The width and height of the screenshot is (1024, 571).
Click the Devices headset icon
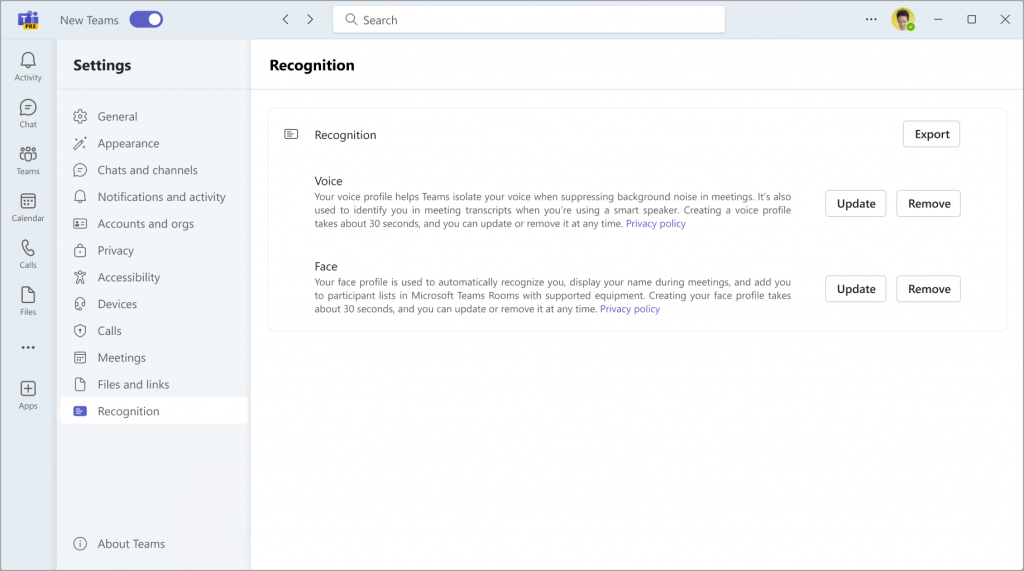(80, 304)
